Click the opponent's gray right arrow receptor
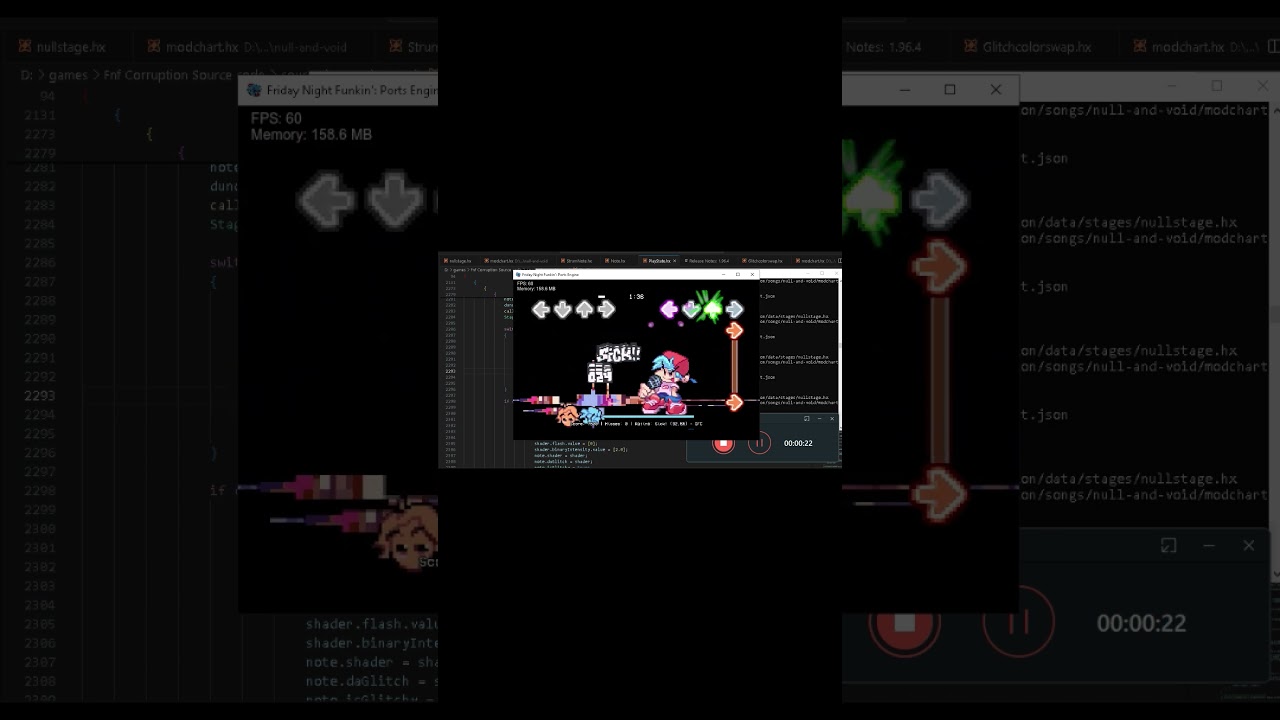The image size is (1280, 720). click(x=606, y=310)
